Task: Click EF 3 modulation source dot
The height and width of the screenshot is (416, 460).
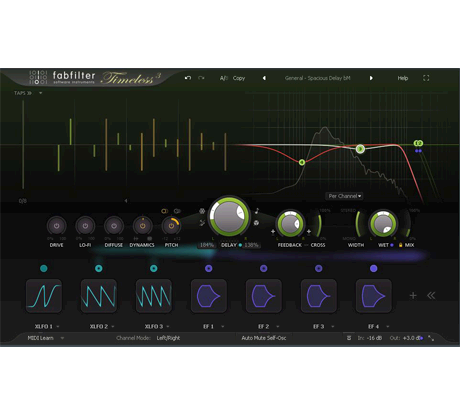Action: tap(319, 268)
